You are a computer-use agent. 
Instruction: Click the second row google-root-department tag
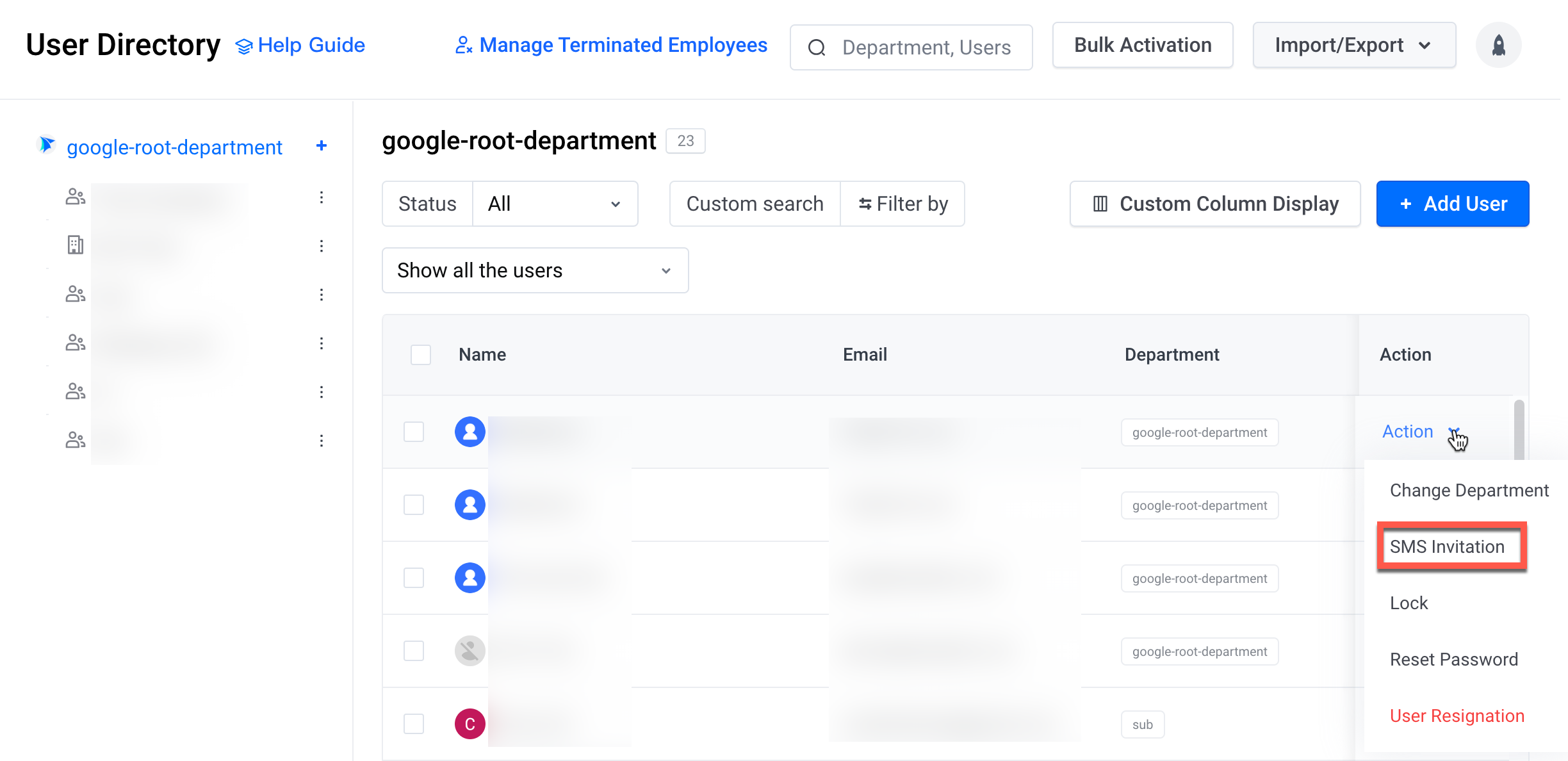pos(1200,505)
